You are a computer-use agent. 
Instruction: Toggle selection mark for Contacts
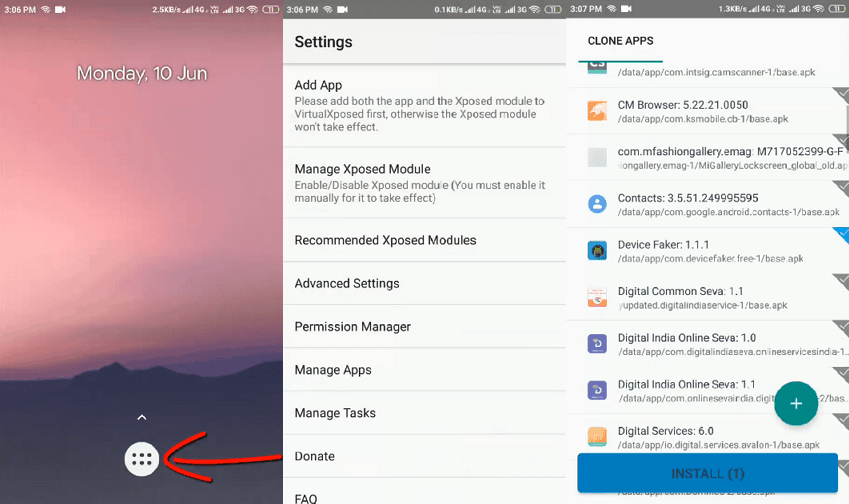pyautogui.click(x=842, y=188)
